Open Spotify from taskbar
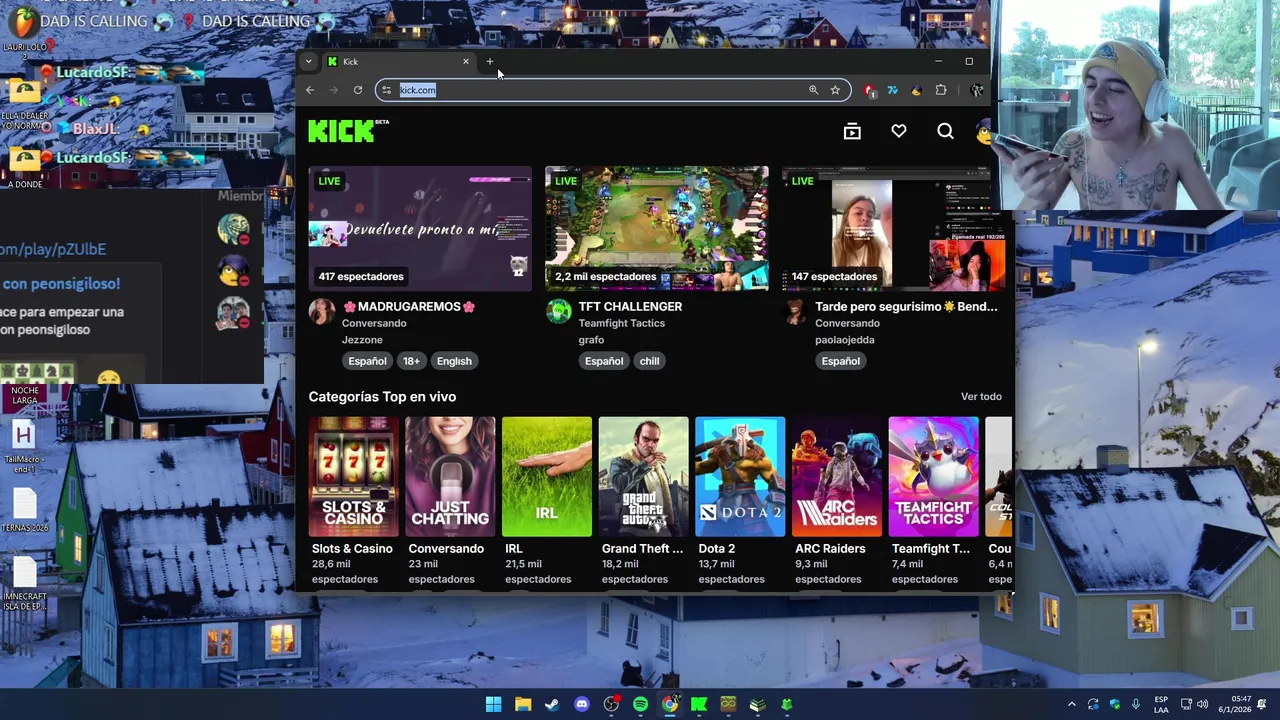This screenshot has width=1280, height=720. point(640,704)
